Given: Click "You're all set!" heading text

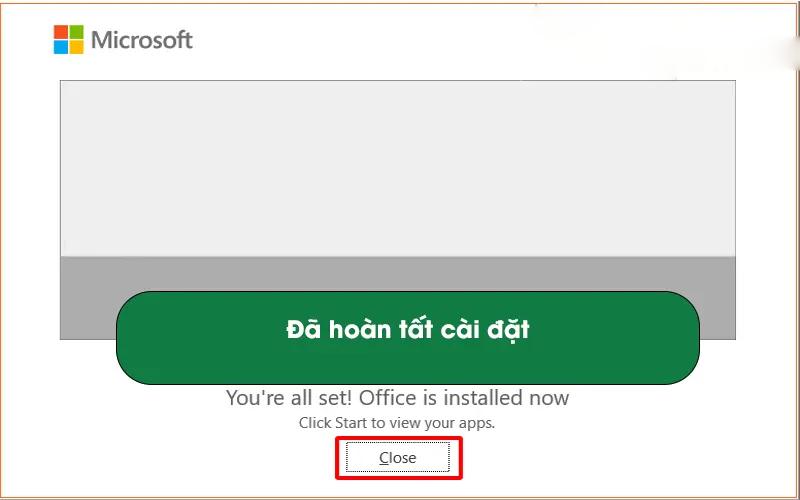Looking at the screenshot, I should 289,398.
